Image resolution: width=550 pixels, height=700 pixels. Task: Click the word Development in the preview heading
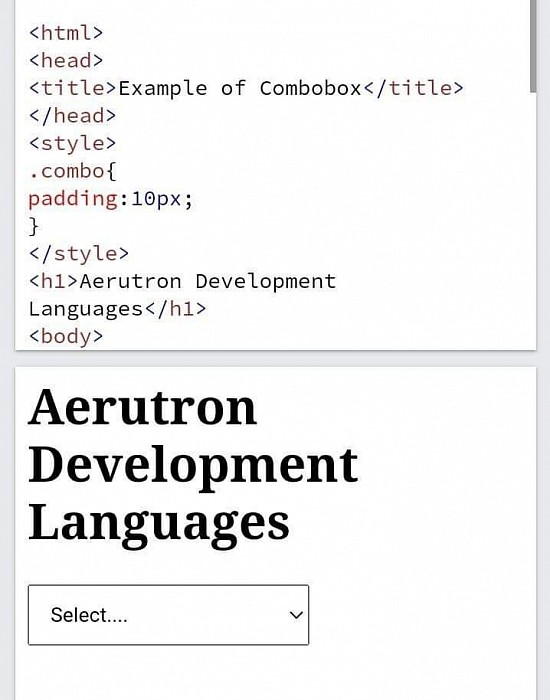point(193,467)
